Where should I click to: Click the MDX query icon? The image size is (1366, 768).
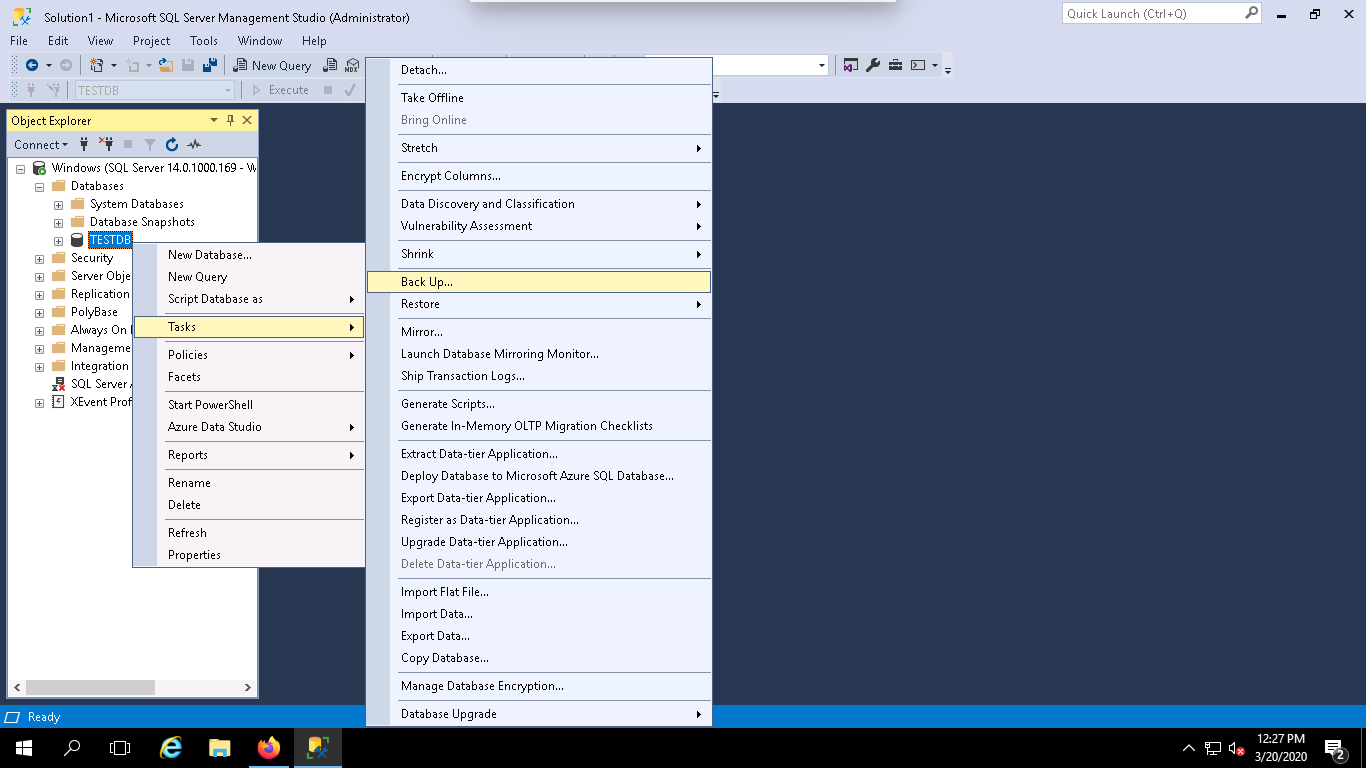(x=351, y=65)
